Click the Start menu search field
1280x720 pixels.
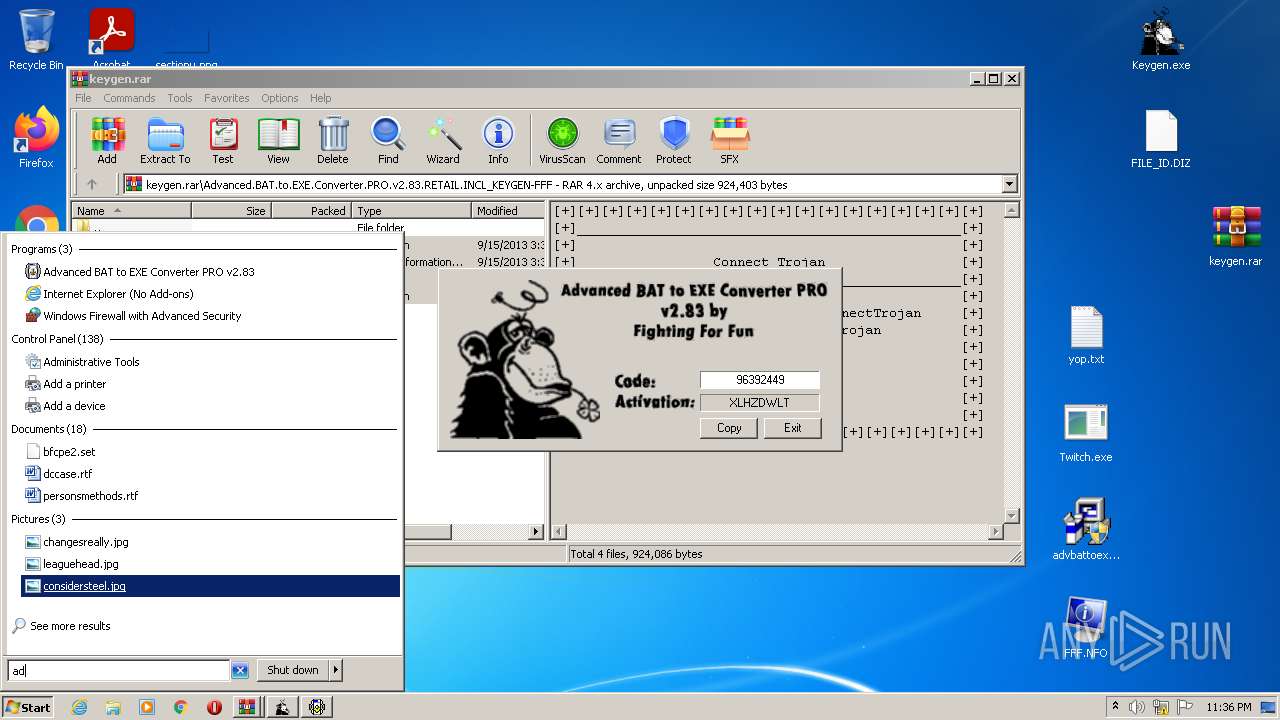119,670
